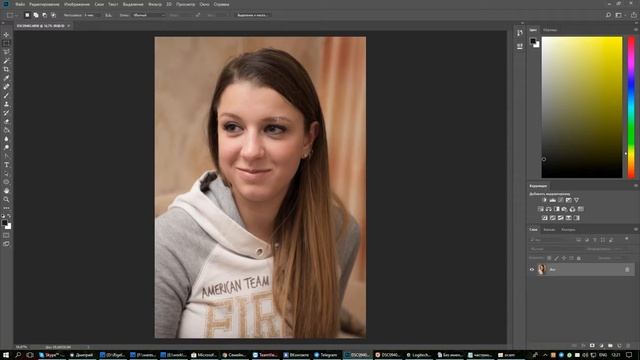
Task: Select the Magic Wand tool
Action: point(6,61)
